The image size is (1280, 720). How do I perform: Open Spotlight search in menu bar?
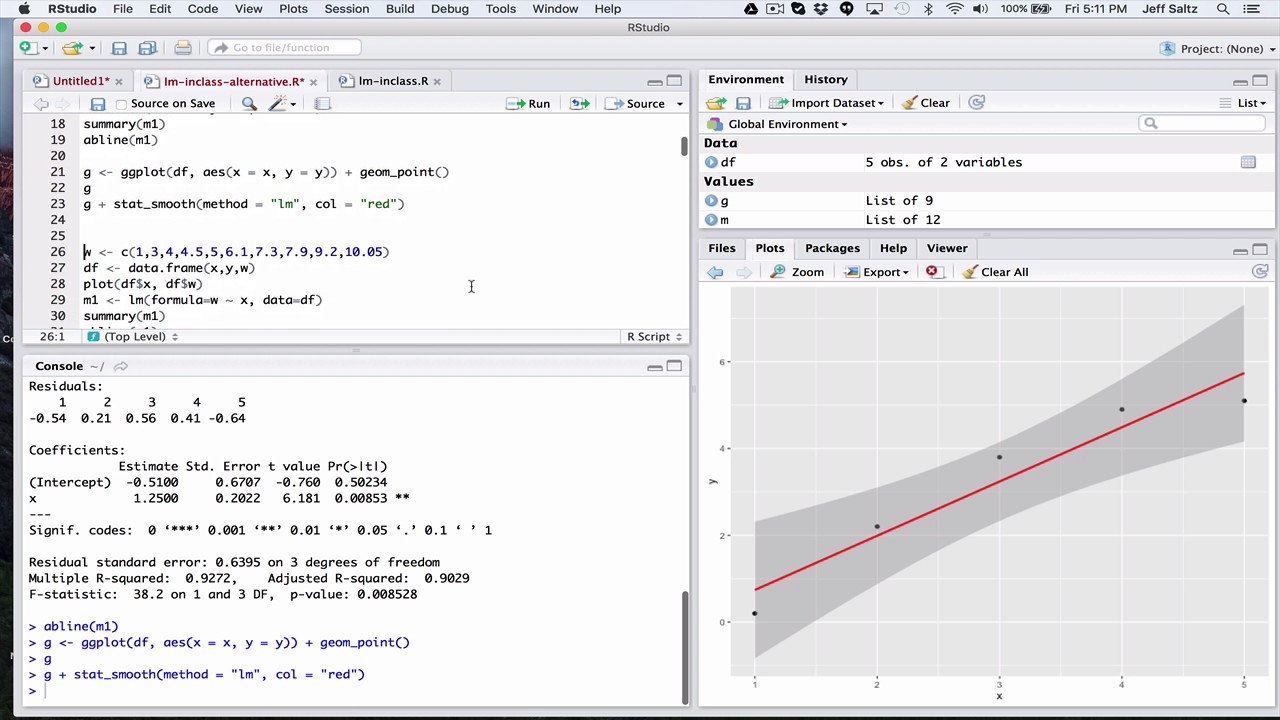(x=1223, y=9)
